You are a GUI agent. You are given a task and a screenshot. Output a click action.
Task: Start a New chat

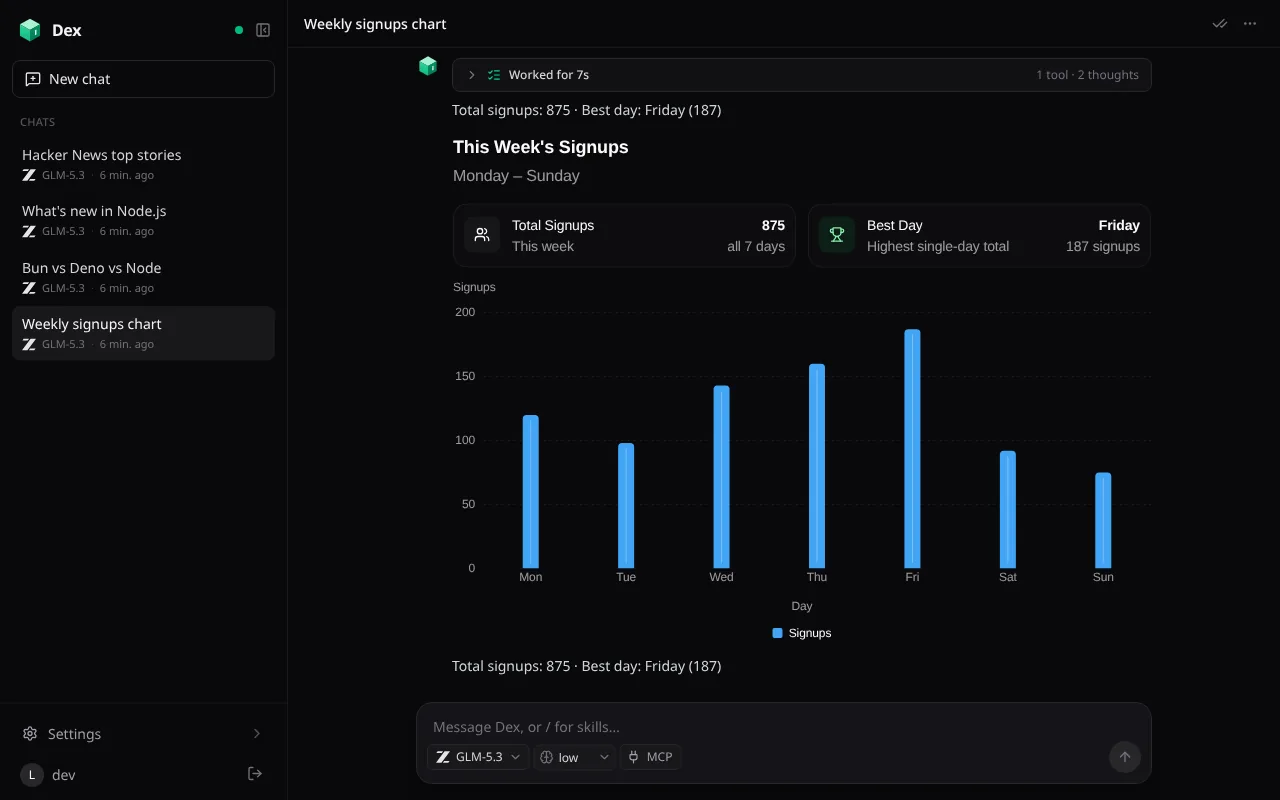pos(143,79)
